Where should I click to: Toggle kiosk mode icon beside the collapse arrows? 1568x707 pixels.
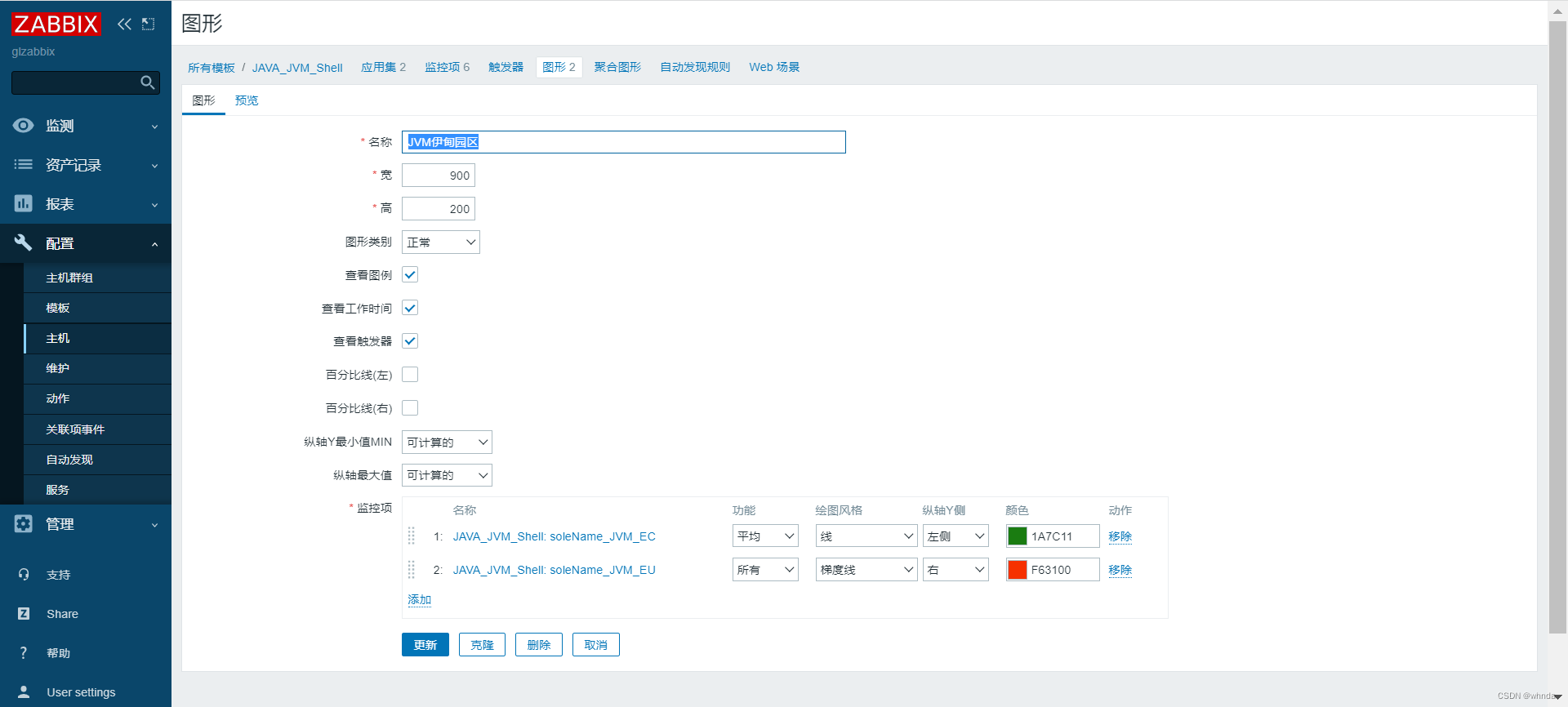148,24
